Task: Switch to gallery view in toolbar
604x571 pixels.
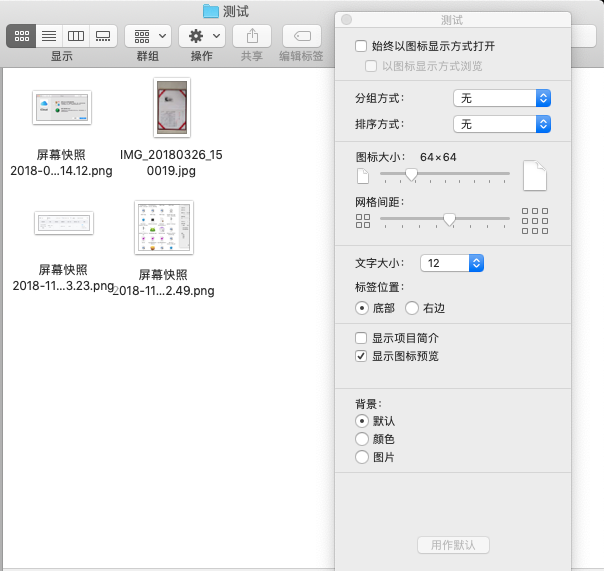Action: pyautogui.click(x=103, y=35)
